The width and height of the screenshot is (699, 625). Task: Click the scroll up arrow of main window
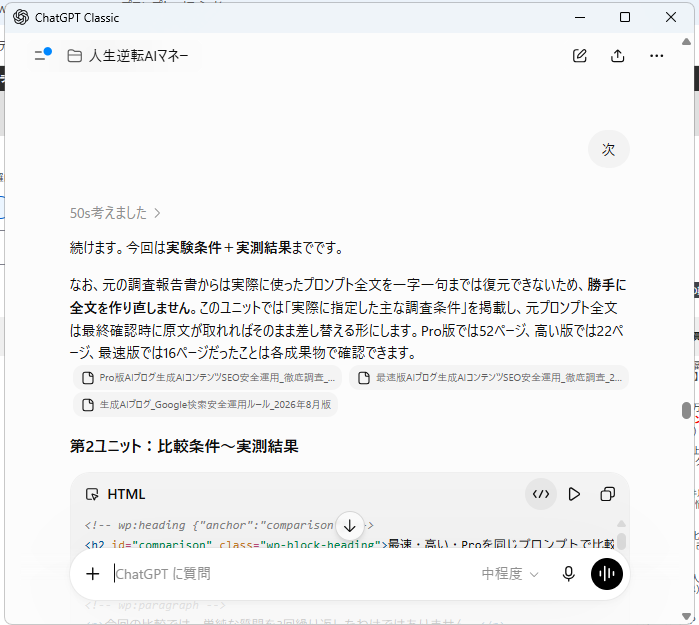687,42
